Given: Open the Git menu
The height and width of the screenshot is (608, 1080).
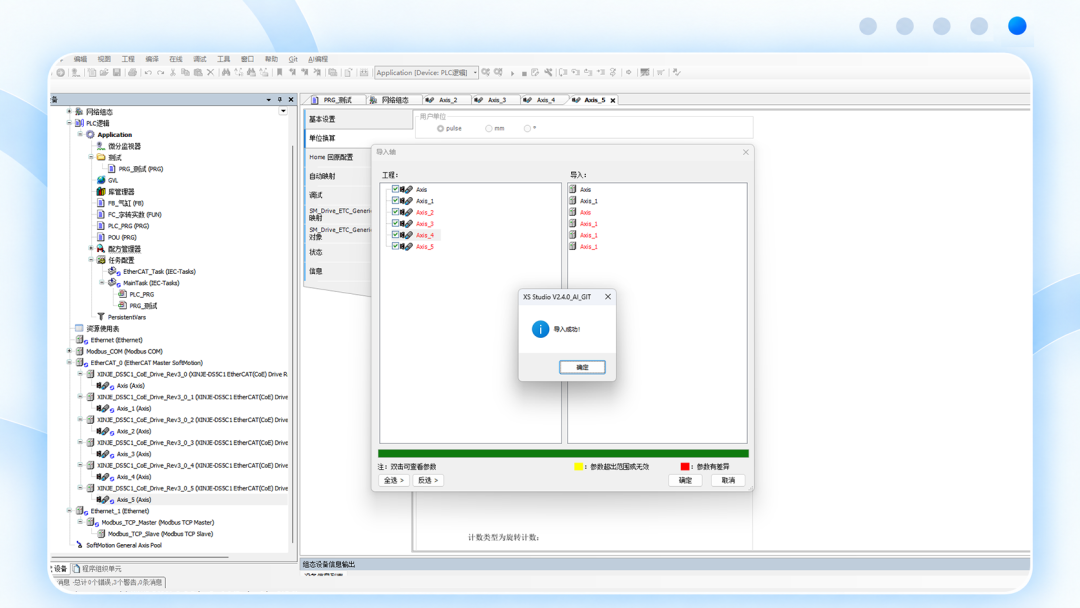Looking at the screenshot, I should pos(293,59).
